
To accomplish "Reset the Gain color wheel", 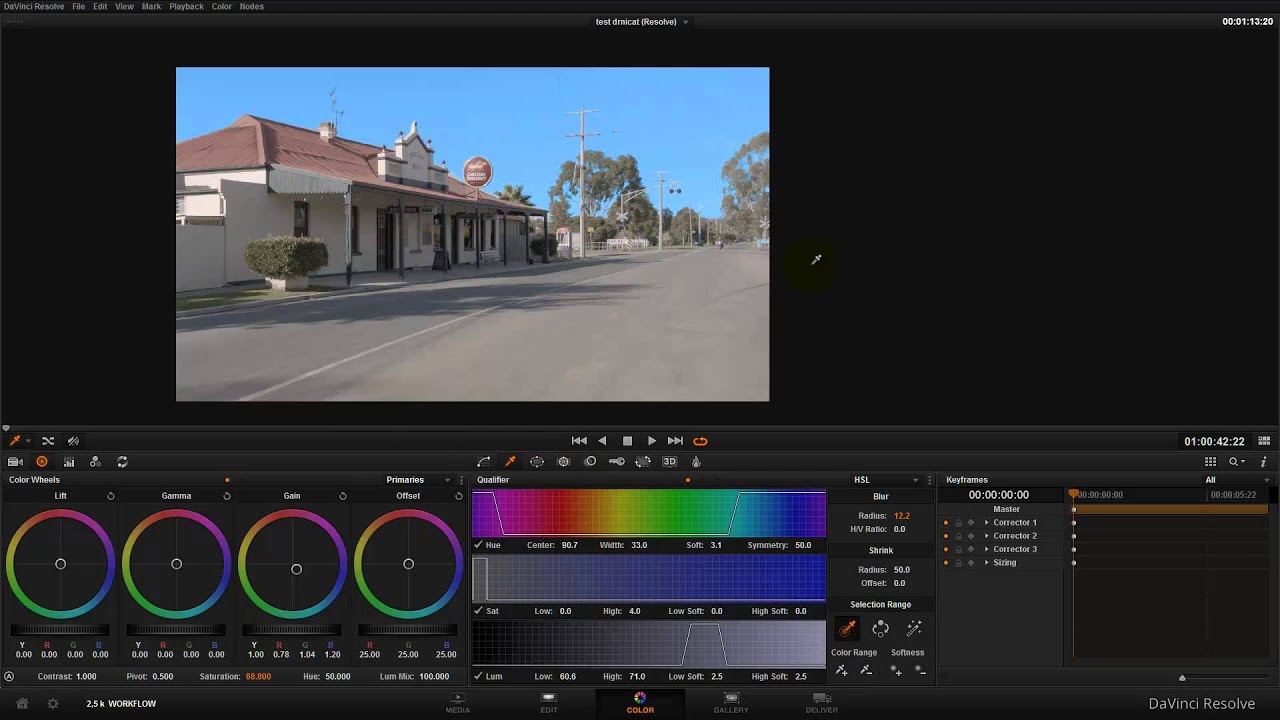I will (x=343, y=496).
